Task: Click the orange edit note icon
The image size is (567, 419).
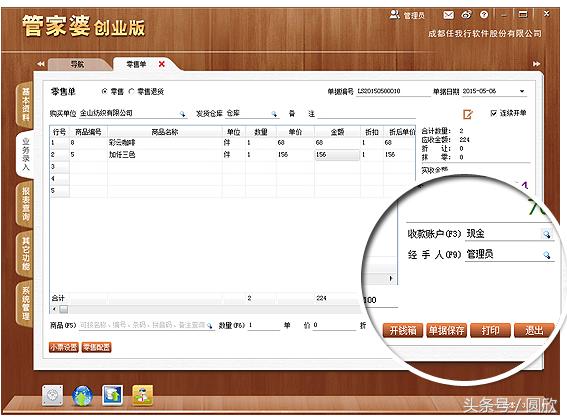Action: 468,114
